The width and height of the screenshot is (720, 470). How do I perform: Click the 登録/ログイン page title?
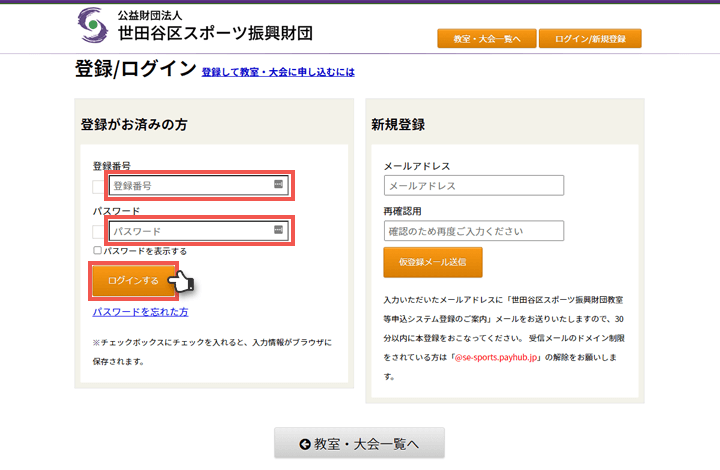135,69
